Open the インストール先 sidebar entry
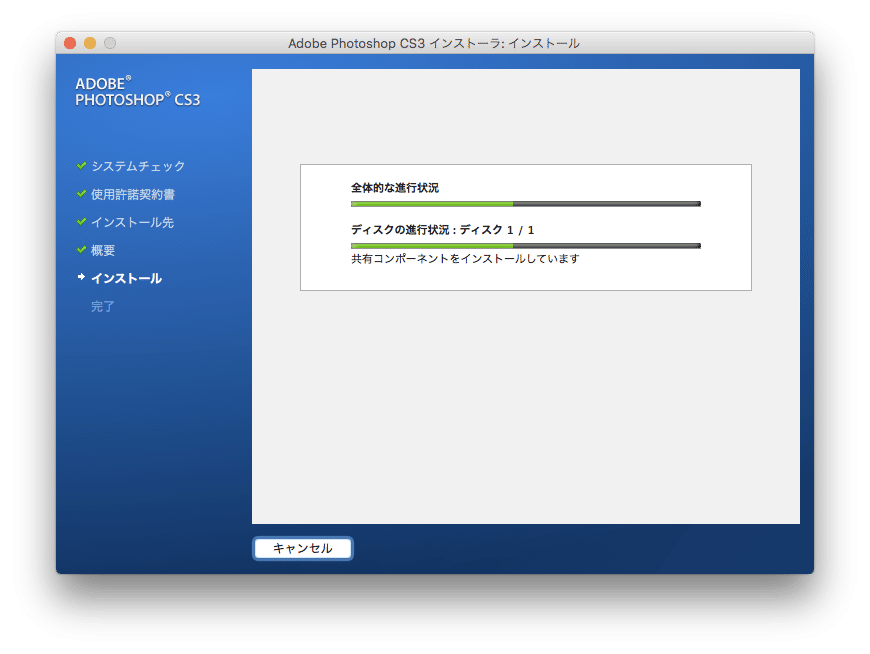Viewport: 870px width, 654px height. click(x=132, y=223)
